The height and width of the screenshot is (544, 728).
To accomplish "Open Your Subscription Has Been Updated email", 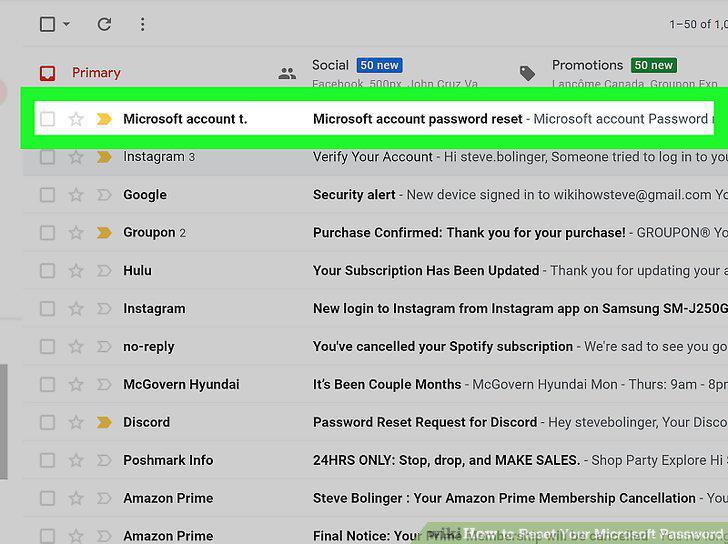I will 375,271.
